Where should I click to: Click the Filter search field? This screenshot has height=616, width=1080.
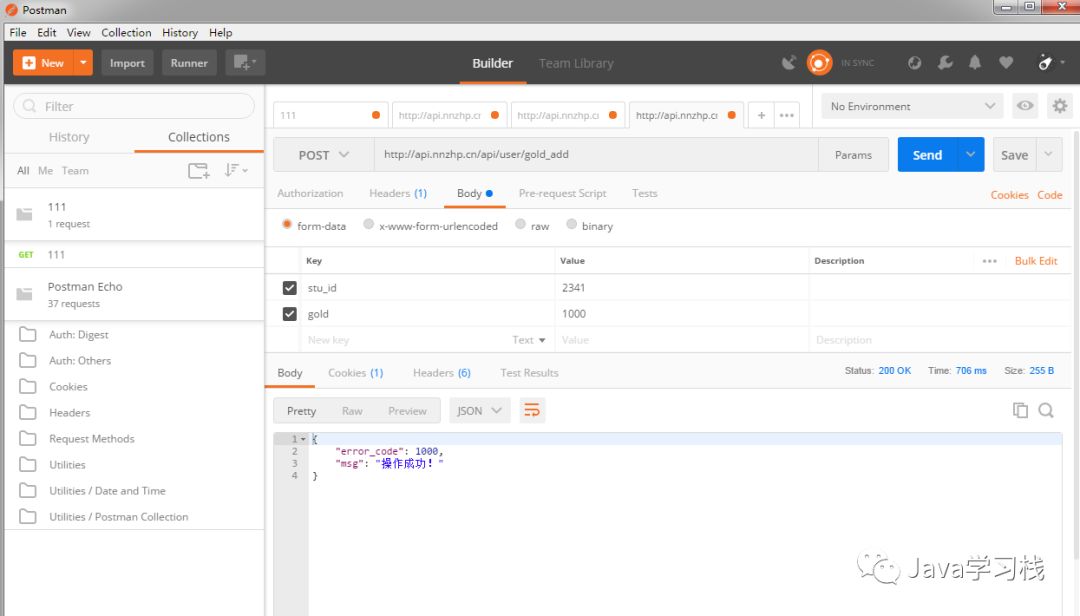[x=134, y=106]
